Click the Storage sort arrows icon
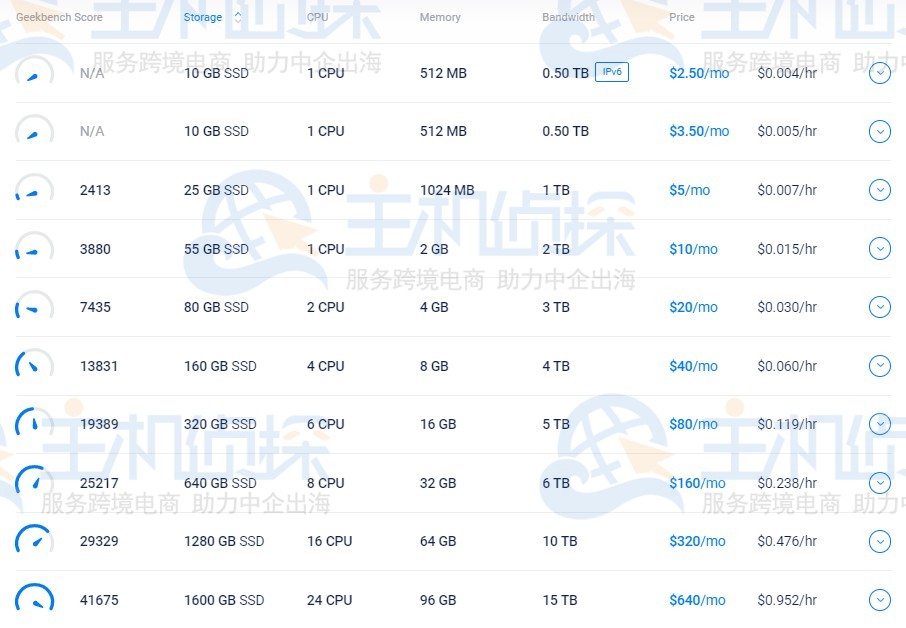 pos(238,17)
